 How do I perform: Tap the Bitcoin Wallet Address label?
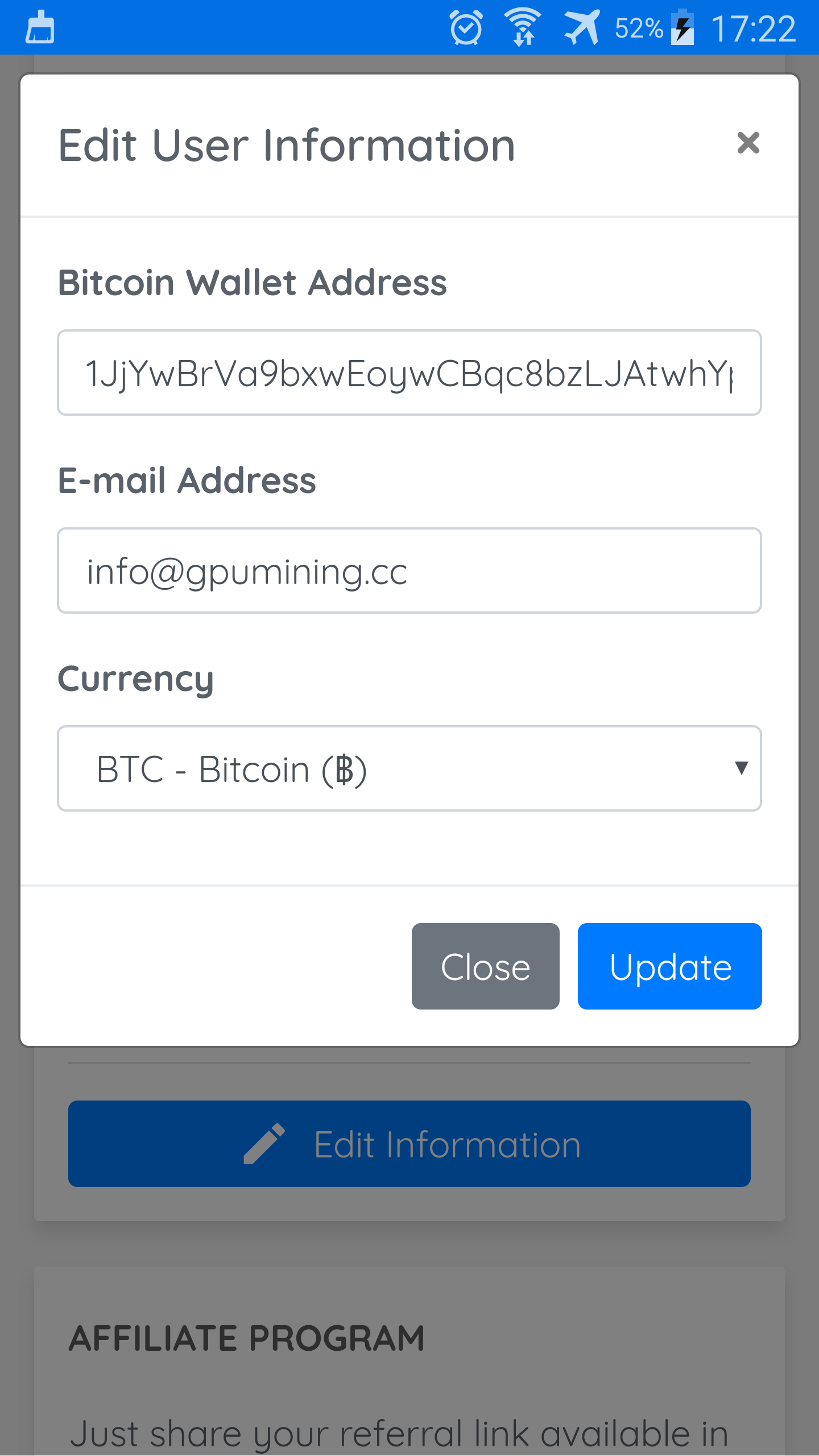pyautogui.click(x=253, y=283)
